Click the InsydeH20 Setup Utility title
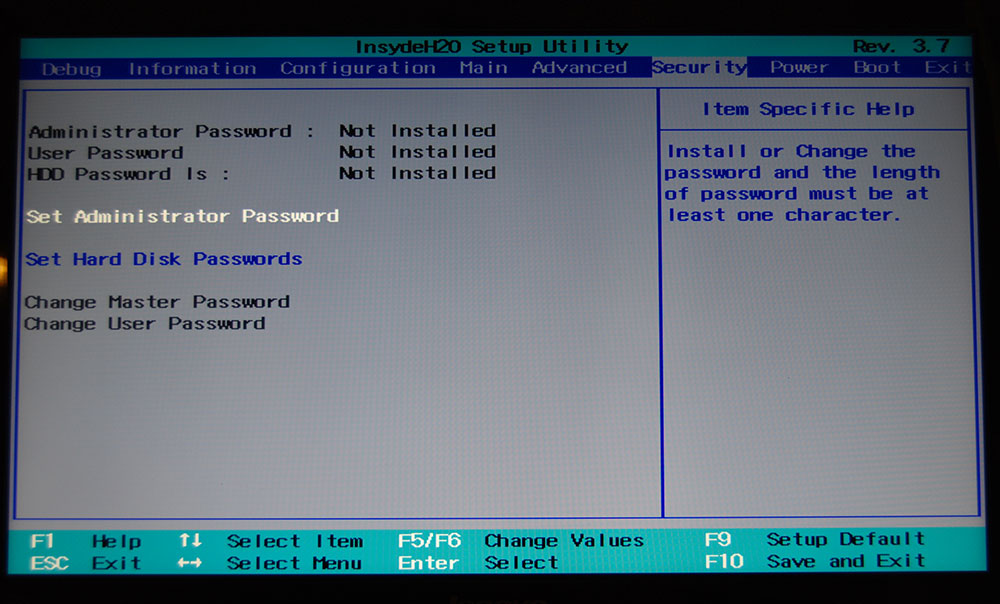Viewport: 1000px width, 604px height. click(x=492, y=46)
